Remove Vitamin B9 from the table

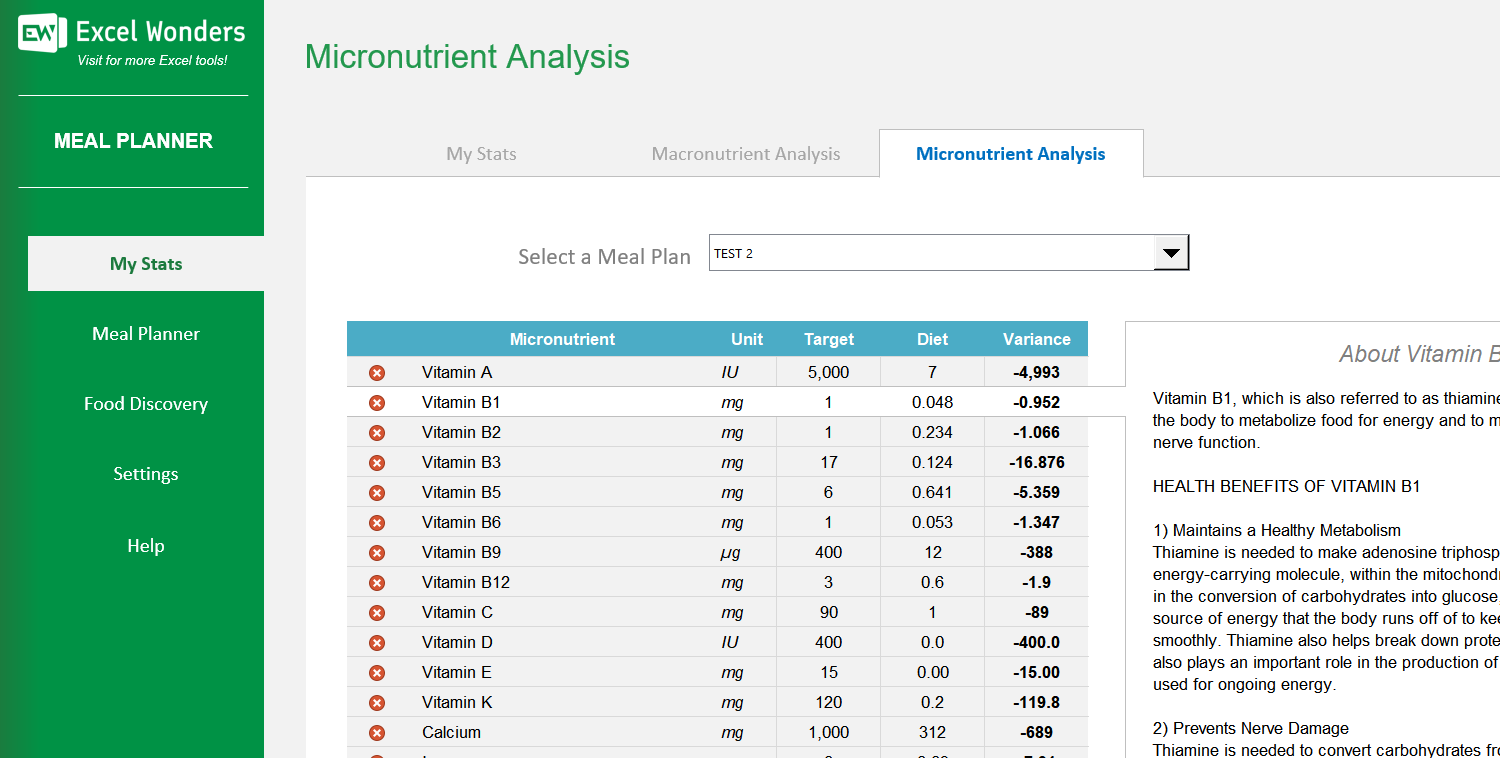point(377,552)
